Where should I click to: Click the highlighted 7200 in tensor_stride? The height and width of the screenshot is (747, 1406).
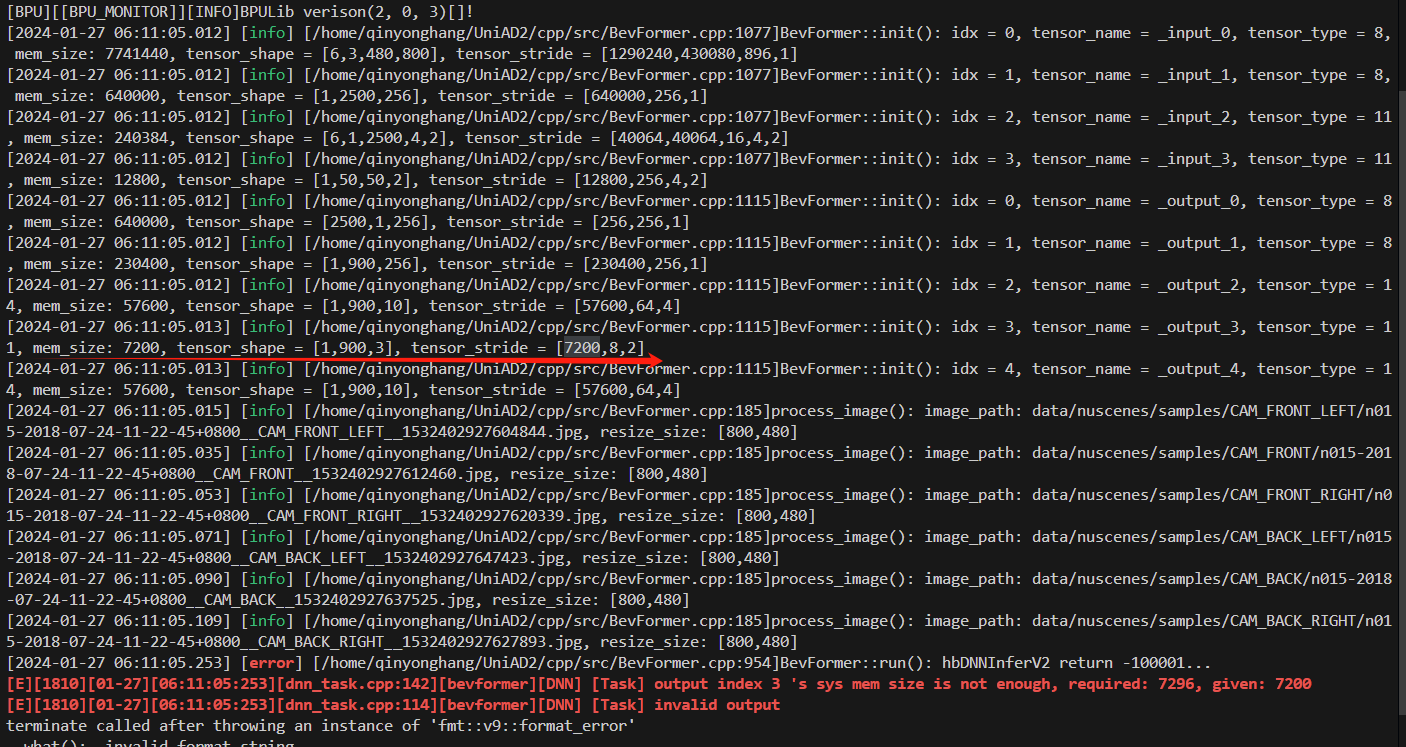click(x=582, y=348)
